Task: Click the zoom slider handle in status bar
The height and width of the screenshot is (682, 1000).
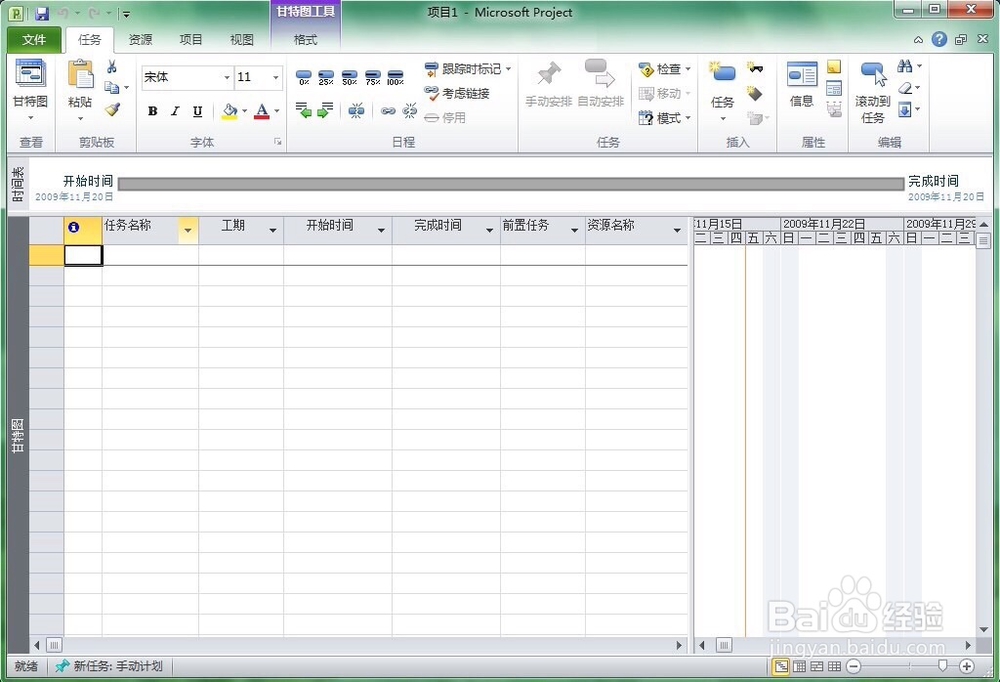Action: pos(943,666)
